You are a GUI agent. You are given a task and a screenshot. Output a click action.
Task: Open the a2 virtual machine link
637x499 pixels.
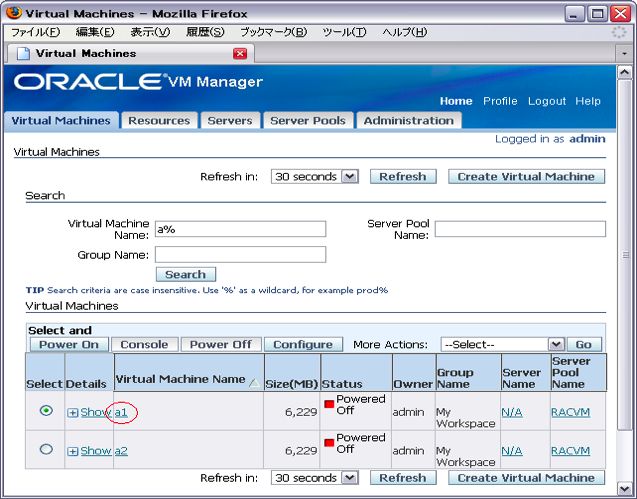[x=121, y=451]
